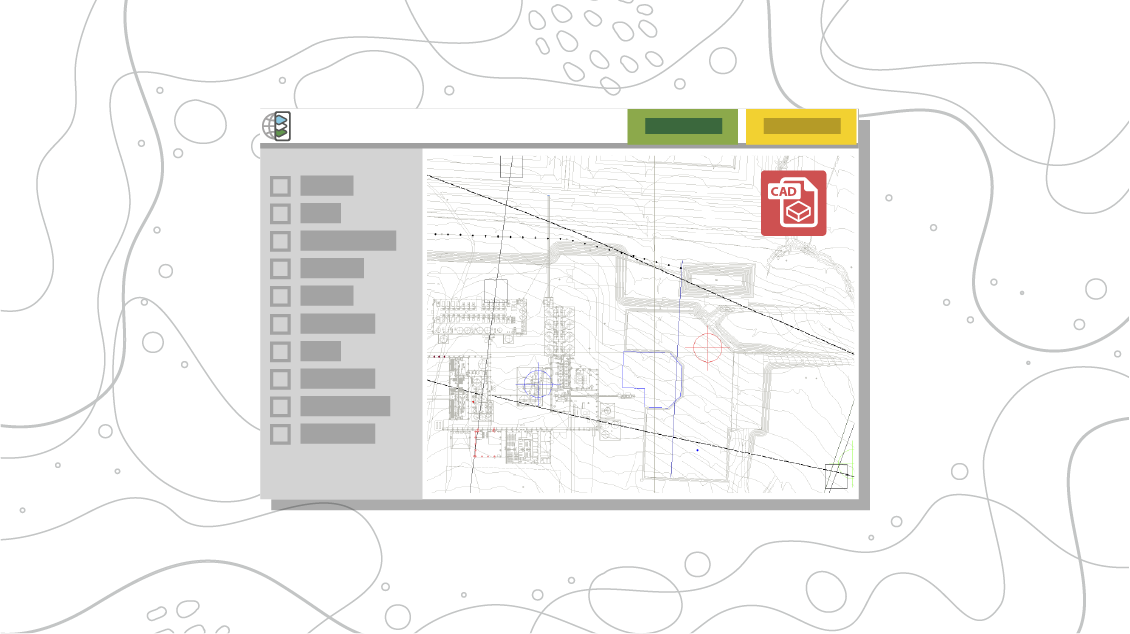Viewport: 1130px width, 634px height.
Task: Open the red CAD file icon
Action: (793, 203)
